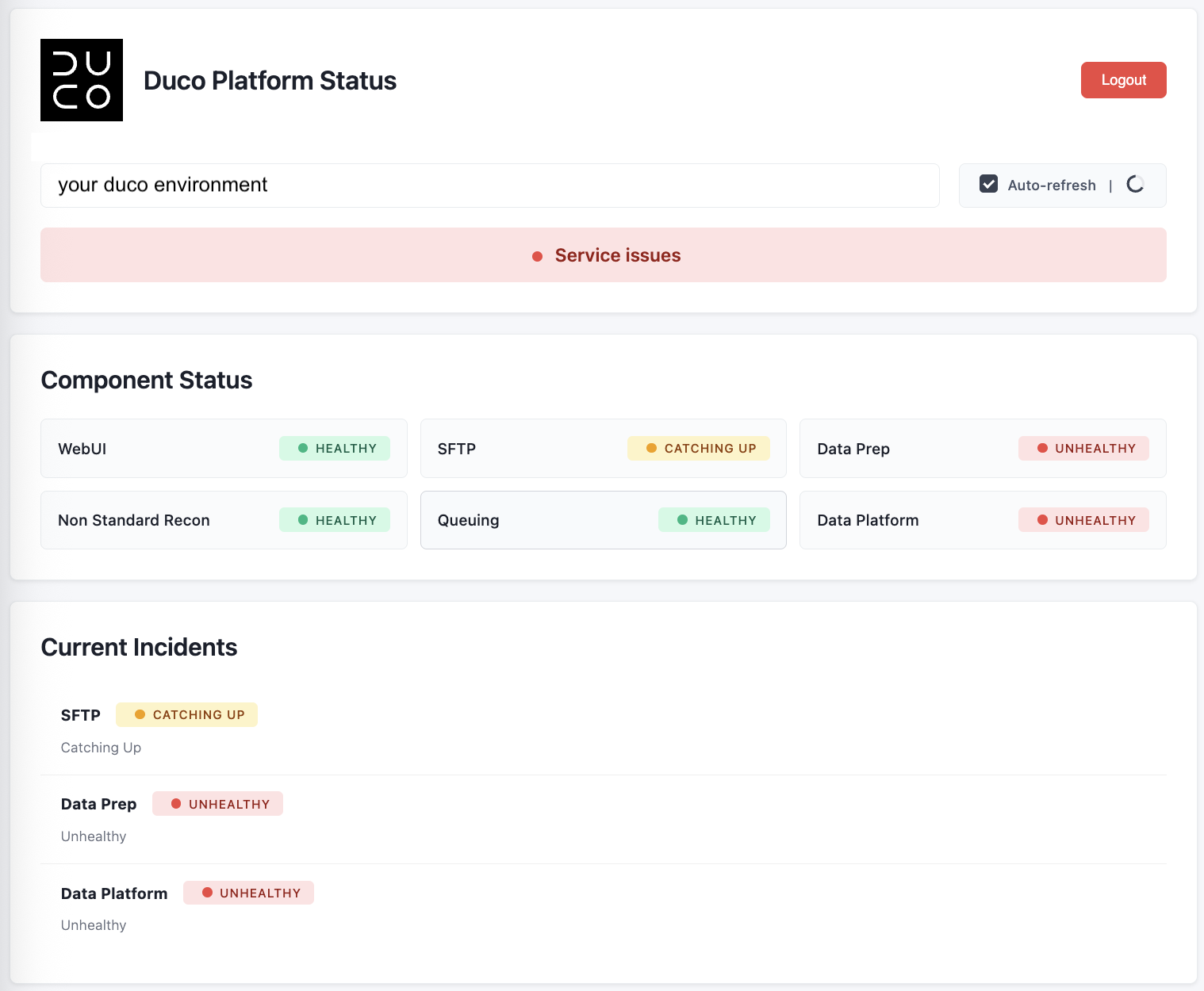
Task: Click the Unhealthy badge in Data Platform card
Action: [1083, 520]
